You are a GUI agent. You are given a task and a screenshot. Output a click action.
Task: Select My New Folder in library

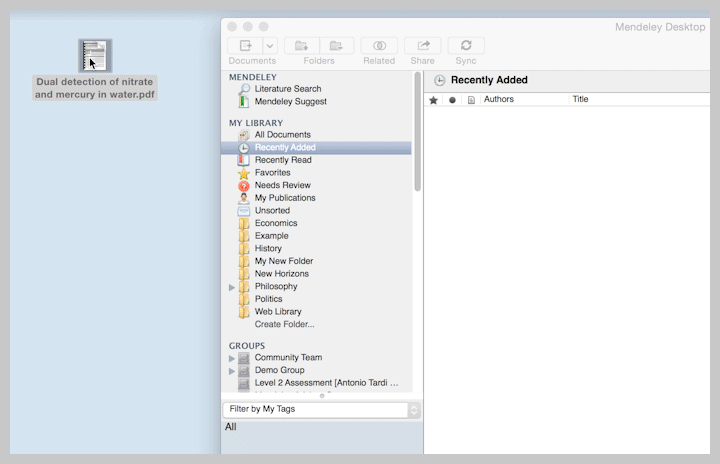[284, 261]
